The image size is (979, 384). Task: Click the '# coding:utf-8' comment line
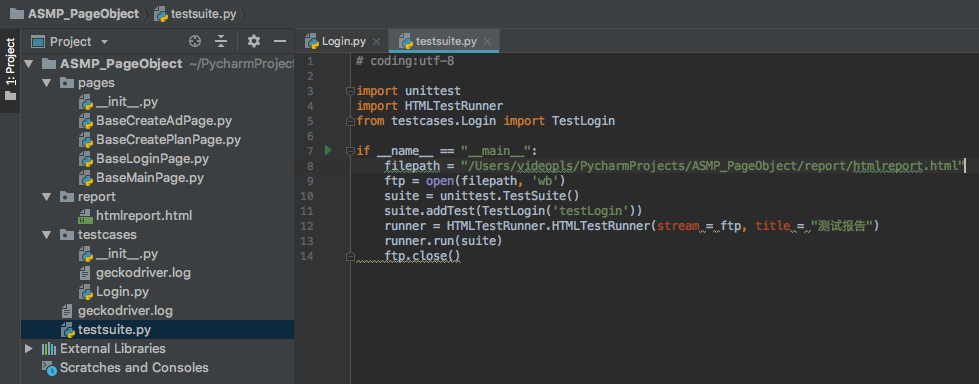(x=405, y=61)
